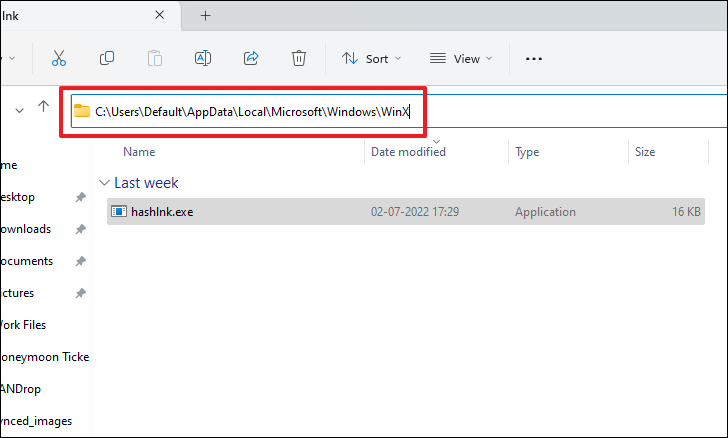Open the View dropdown menu
The width and height of the screenshot is (728, 438).
point(461,59)
